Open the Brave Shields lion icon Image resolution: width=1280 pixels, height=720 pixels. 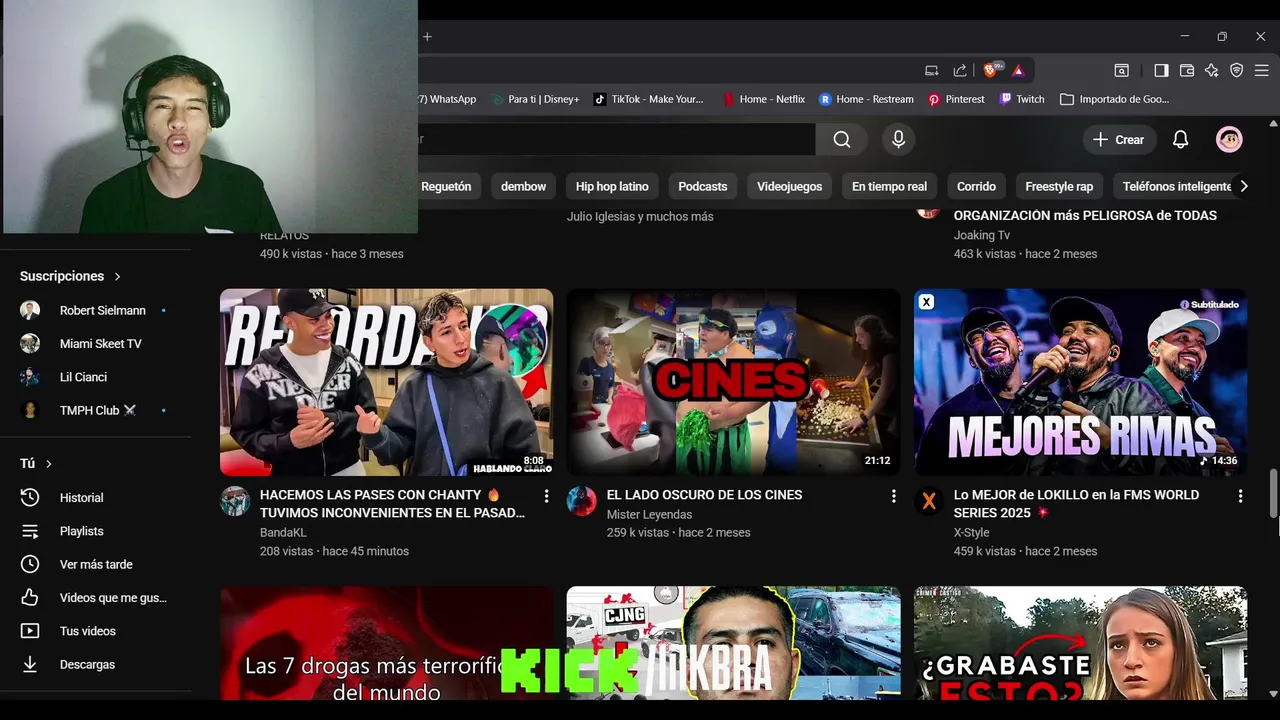(991, 70)
